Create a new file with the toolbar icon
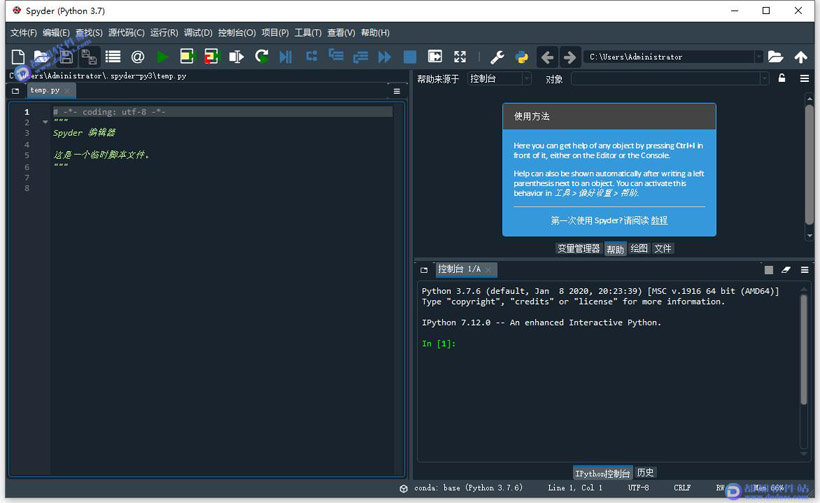This screenshot has height=503, width=820. pos(18,56)
